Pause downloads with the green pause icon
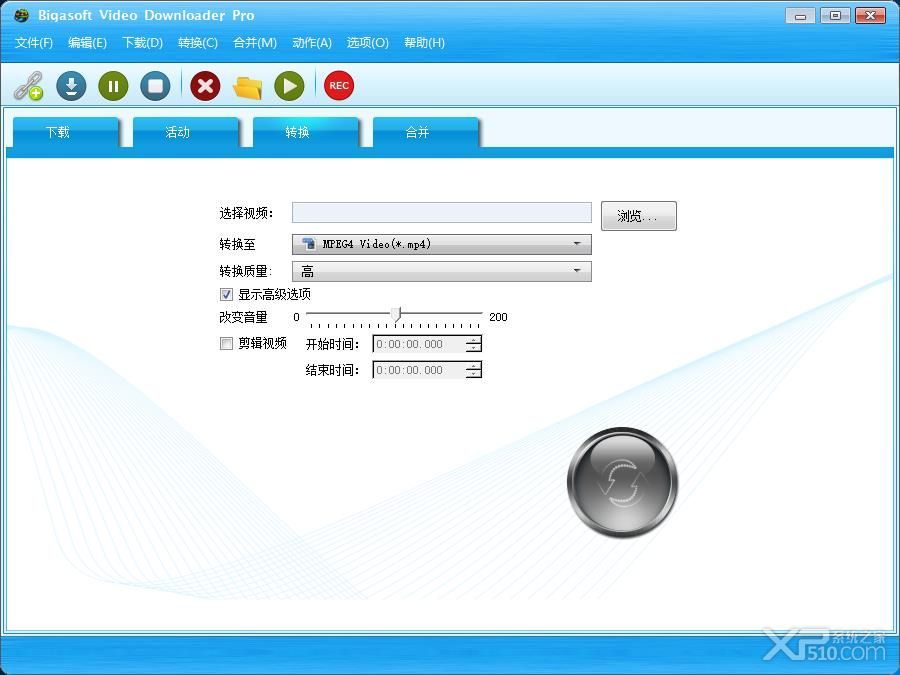The height and width of the screenshot is (675, 900). (x=113, y=86)
